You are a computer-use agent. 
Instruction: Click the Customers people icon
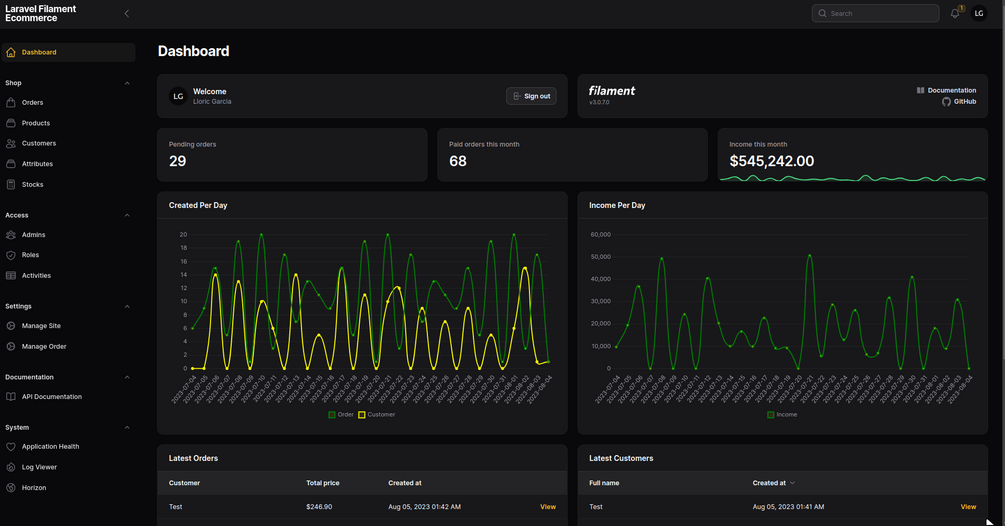pos(11,144)
